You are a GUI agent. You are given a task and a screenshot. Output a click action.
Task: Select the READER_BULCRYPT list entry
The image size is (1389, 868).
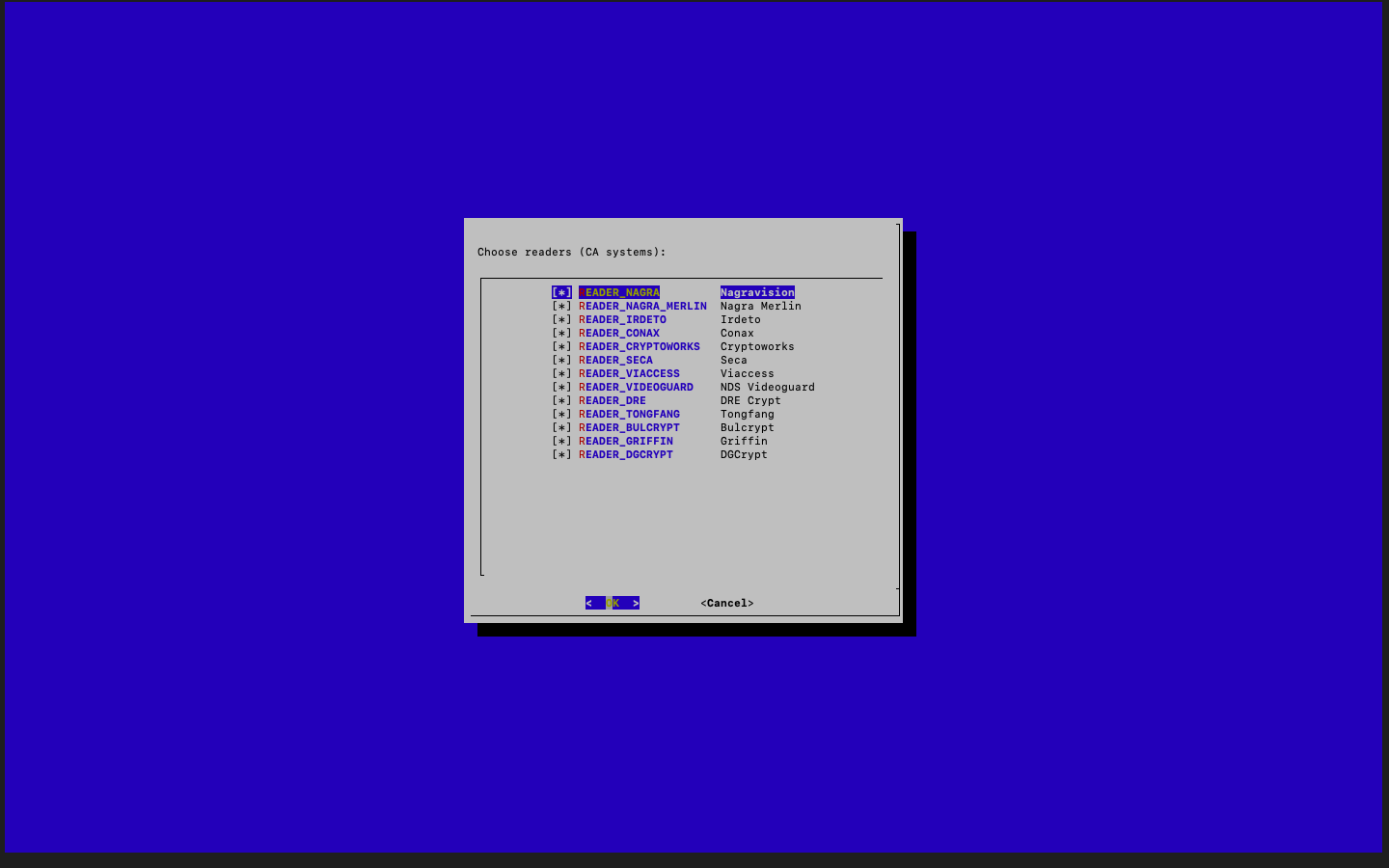point(629,427)
